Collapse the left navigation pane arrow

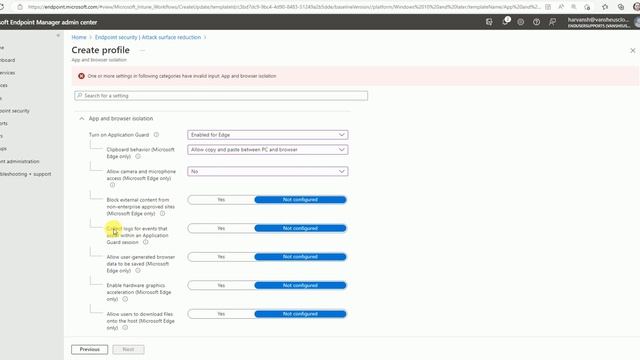click(x=58, y=36)
